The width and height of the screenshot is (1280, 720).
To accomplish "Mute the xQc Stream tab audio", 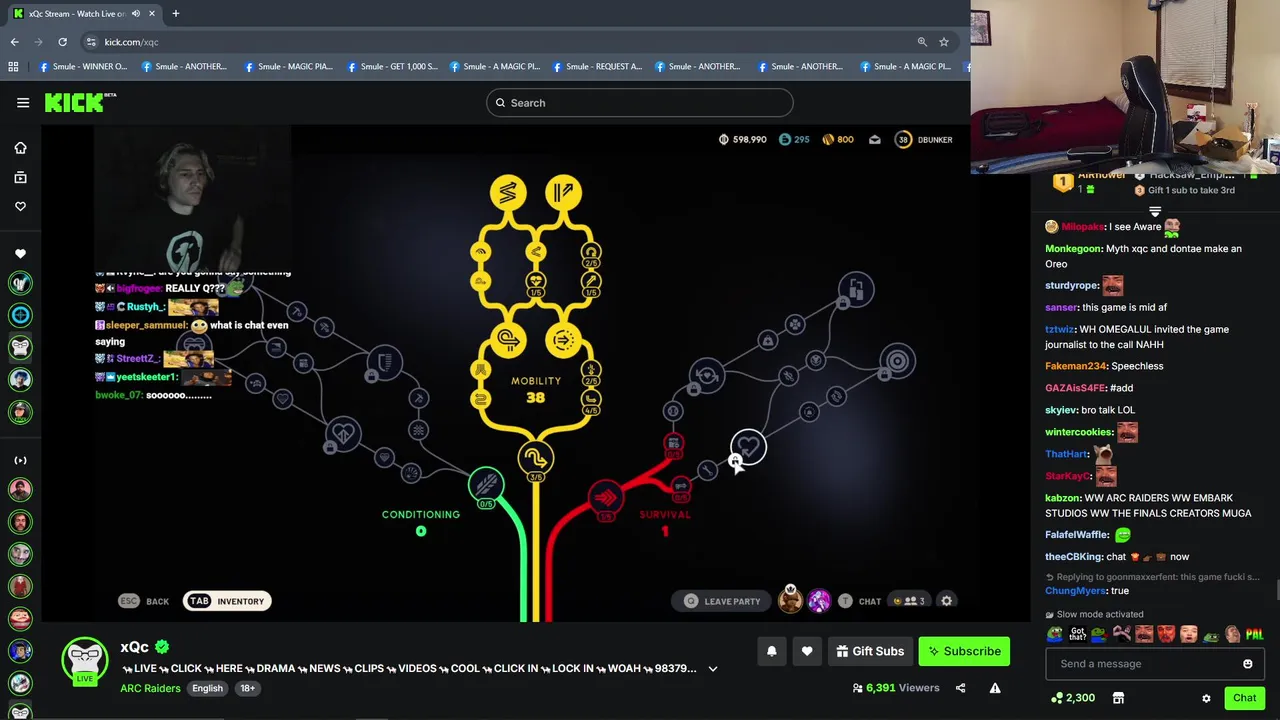I will (x=135, y=14).
